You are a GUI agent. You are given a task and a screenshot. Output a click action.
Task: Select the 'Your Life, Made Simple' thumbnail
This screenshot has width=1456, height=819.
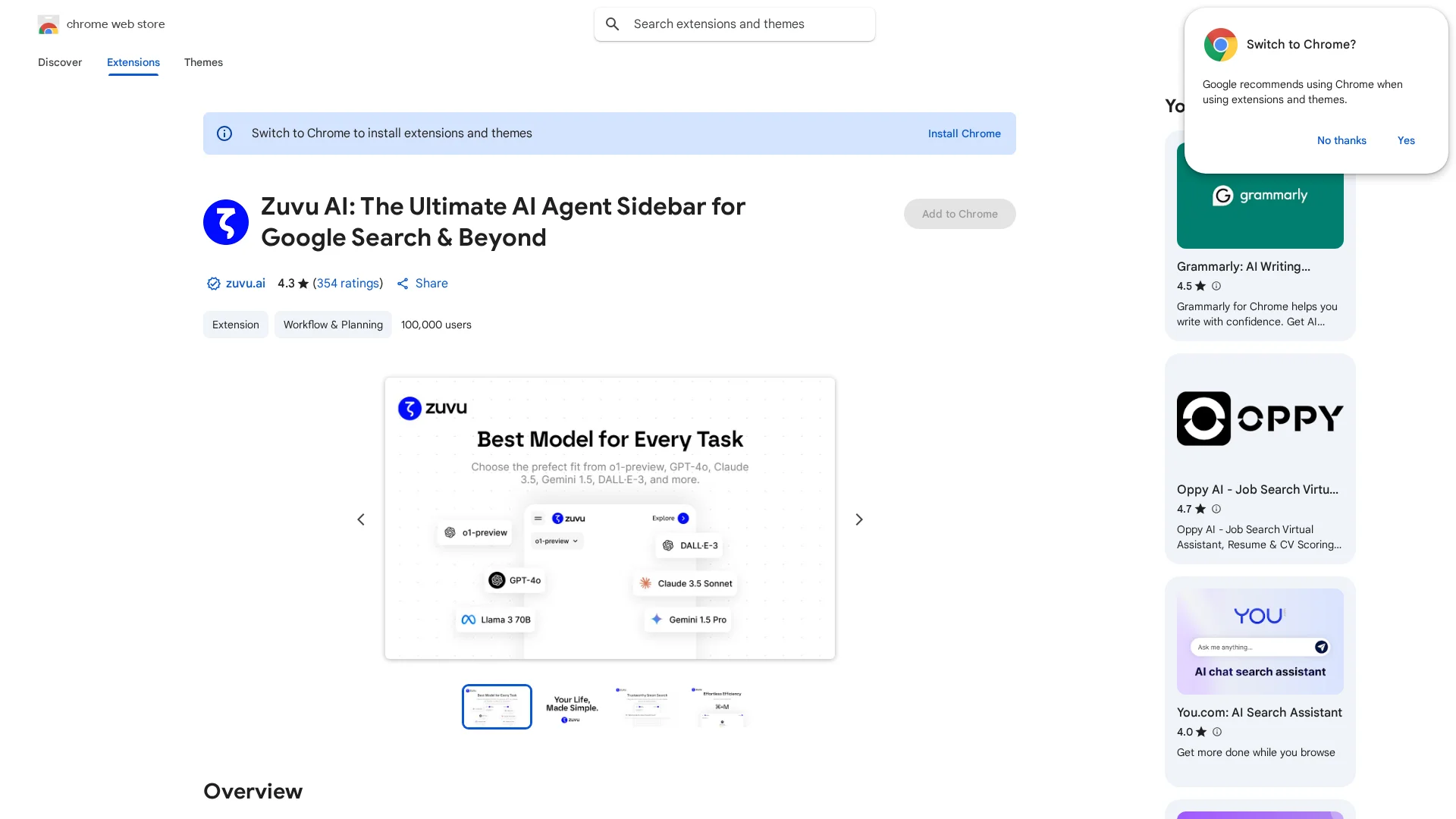(572, 707)
